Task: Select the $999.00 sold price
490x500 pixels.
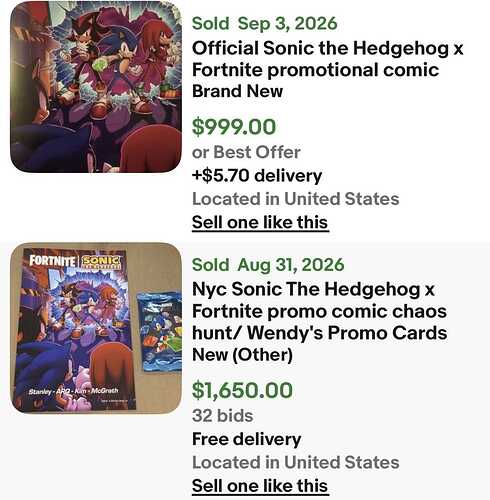Action: pos(234,127)
